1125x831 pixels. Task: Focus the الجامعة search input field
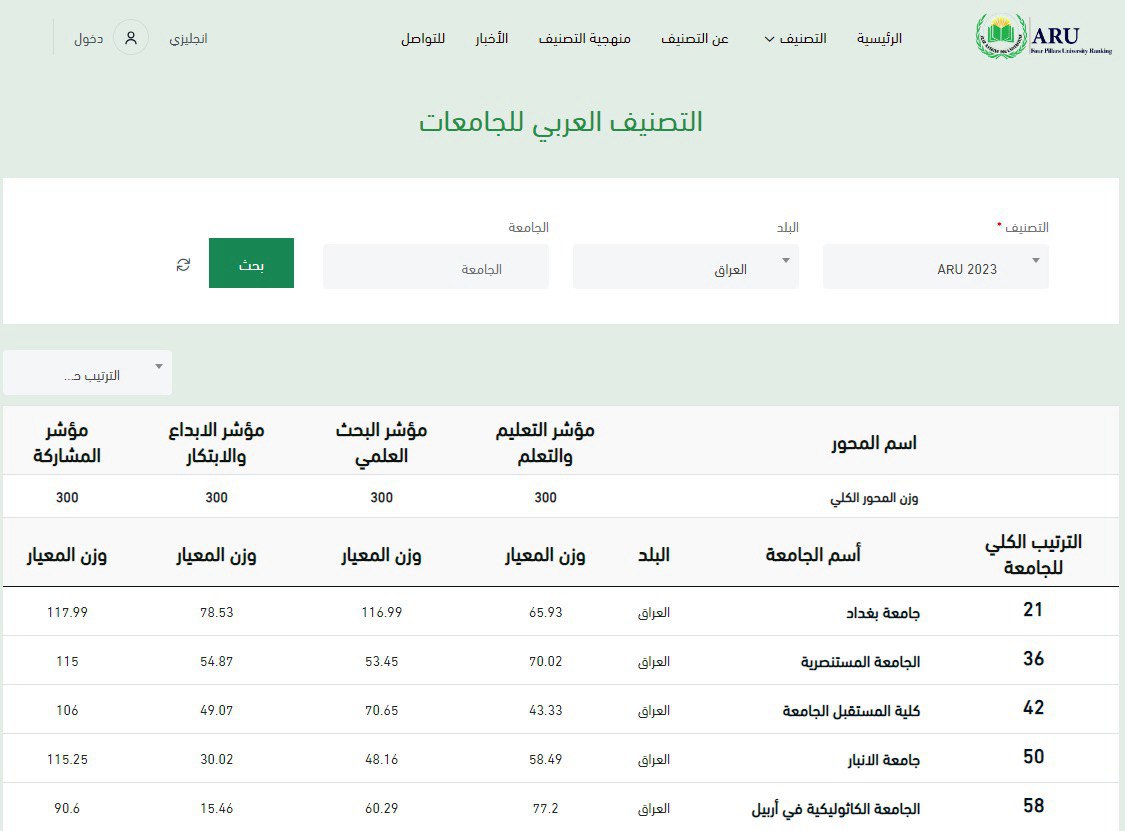click(x=436, y=267)
